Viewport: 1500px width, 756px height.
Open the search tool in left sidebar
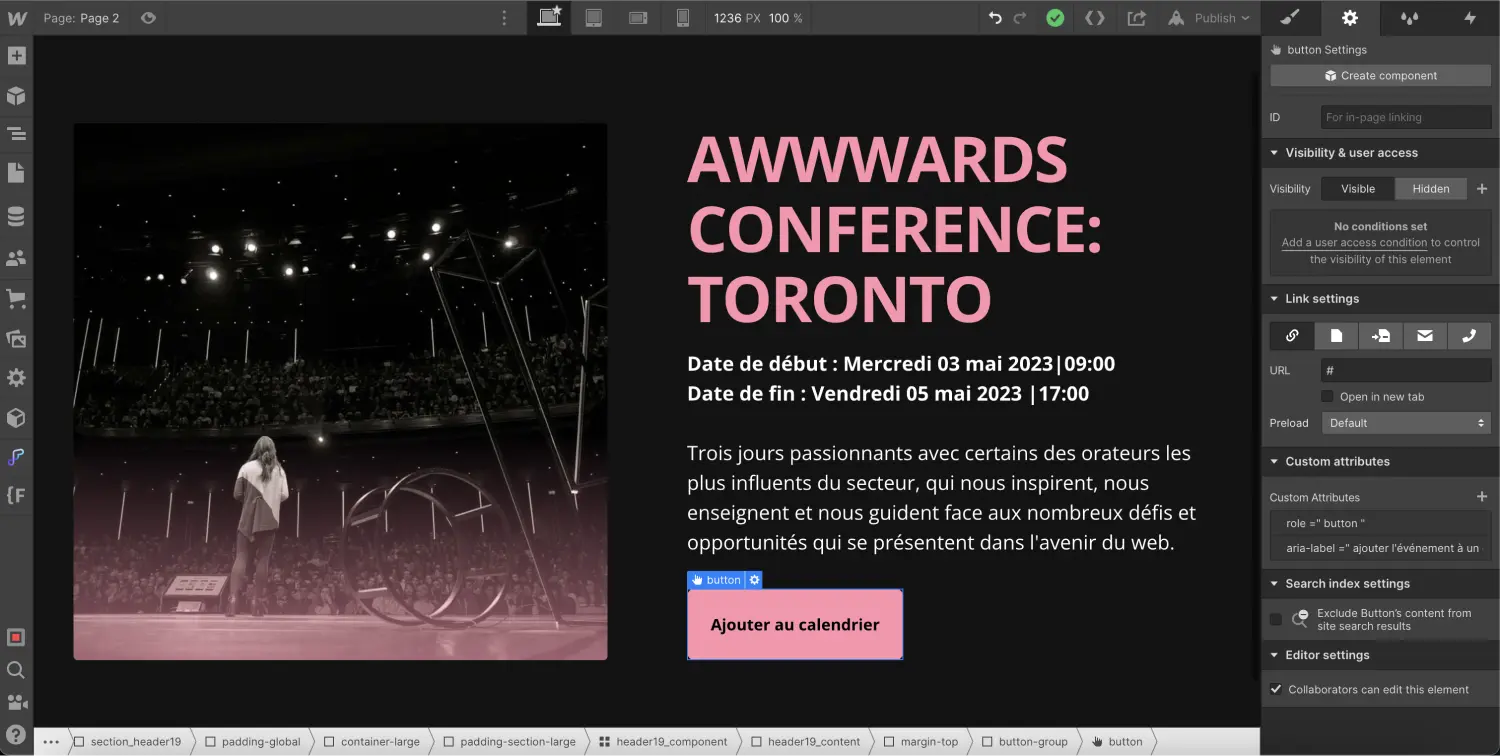pos(16,670)
